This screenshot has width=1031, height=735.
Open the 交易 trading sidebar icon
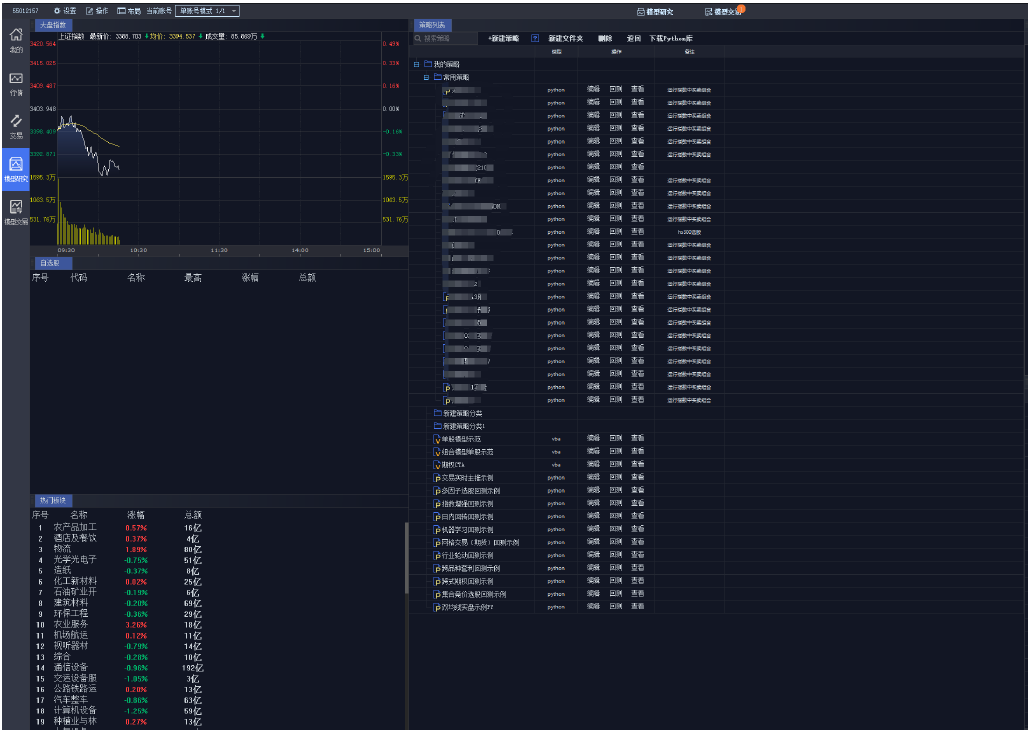click(16, 126)
